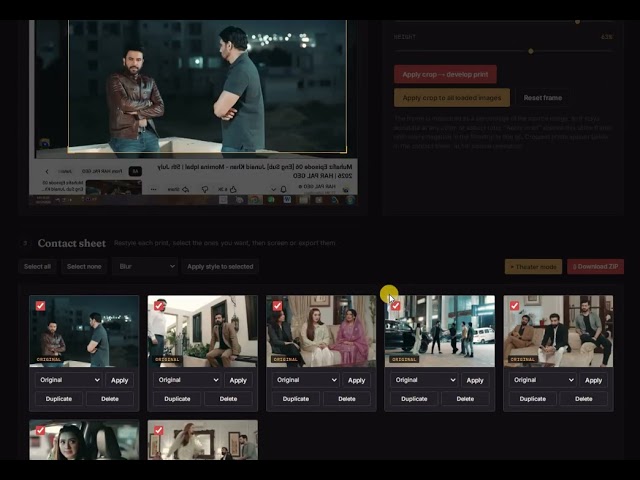
Task: Duplicate the night rooftop print
Action: (x=59, y=399)
